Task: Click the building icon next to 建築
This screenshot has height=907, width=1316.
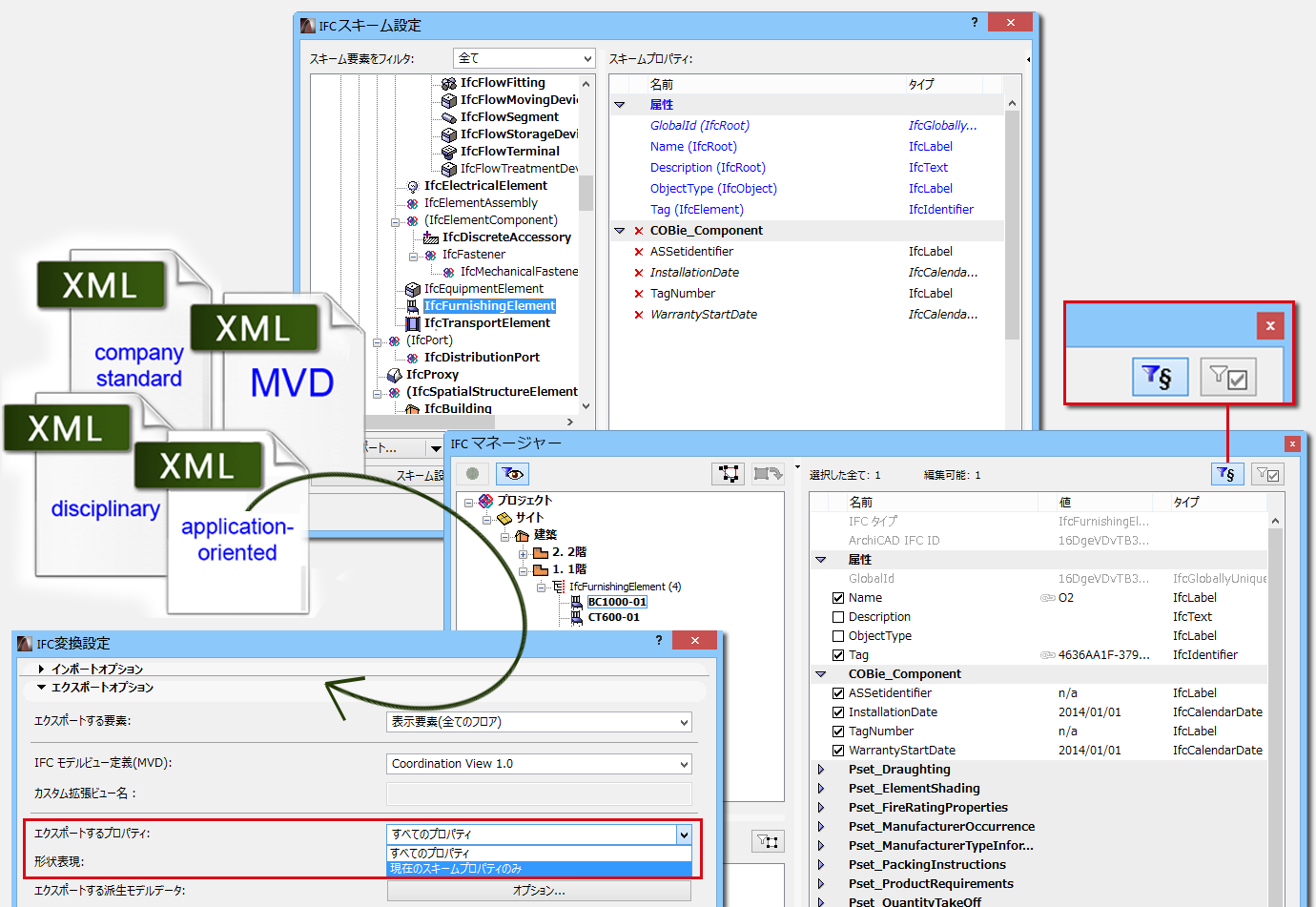Action: point(522,535)
